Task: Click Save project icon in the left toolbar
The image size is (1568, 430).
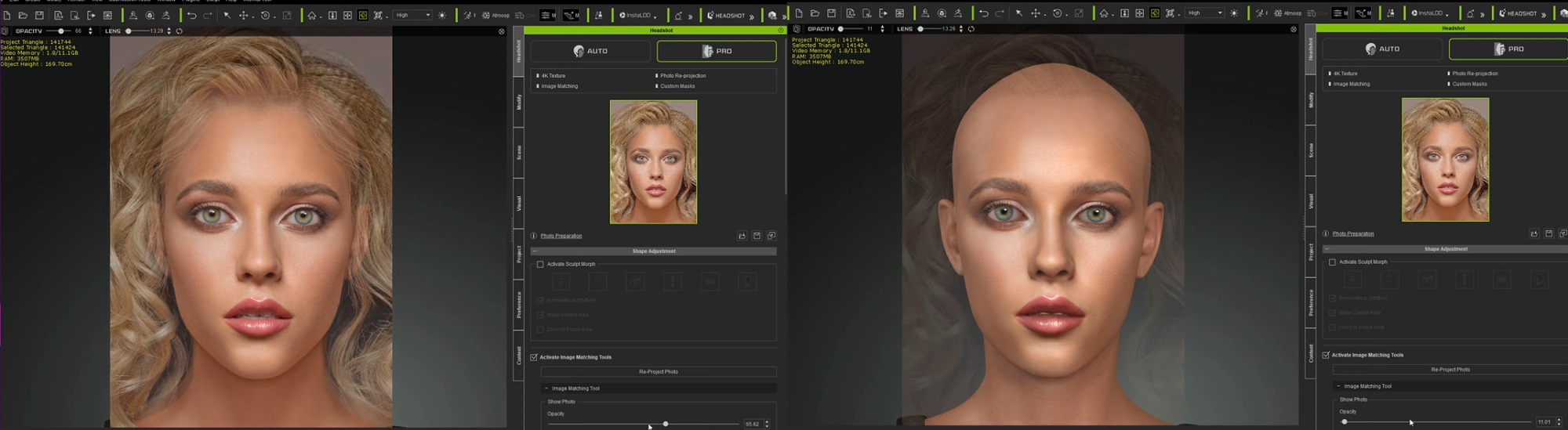Action: (39, 16)
